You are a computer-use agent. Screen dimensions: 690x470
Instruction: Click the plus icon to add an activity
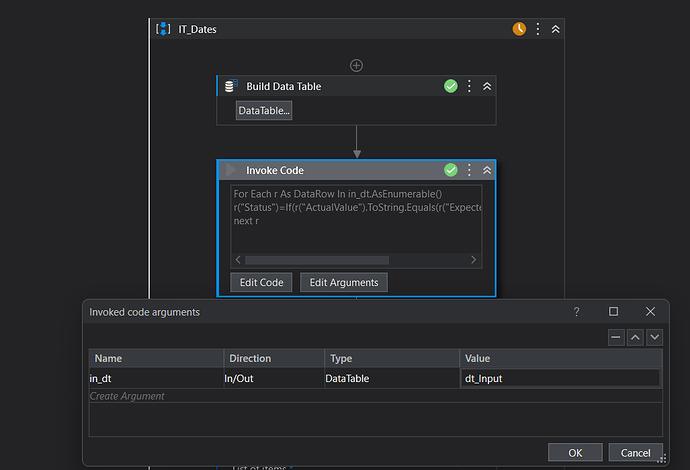click(x=356, y=66)
